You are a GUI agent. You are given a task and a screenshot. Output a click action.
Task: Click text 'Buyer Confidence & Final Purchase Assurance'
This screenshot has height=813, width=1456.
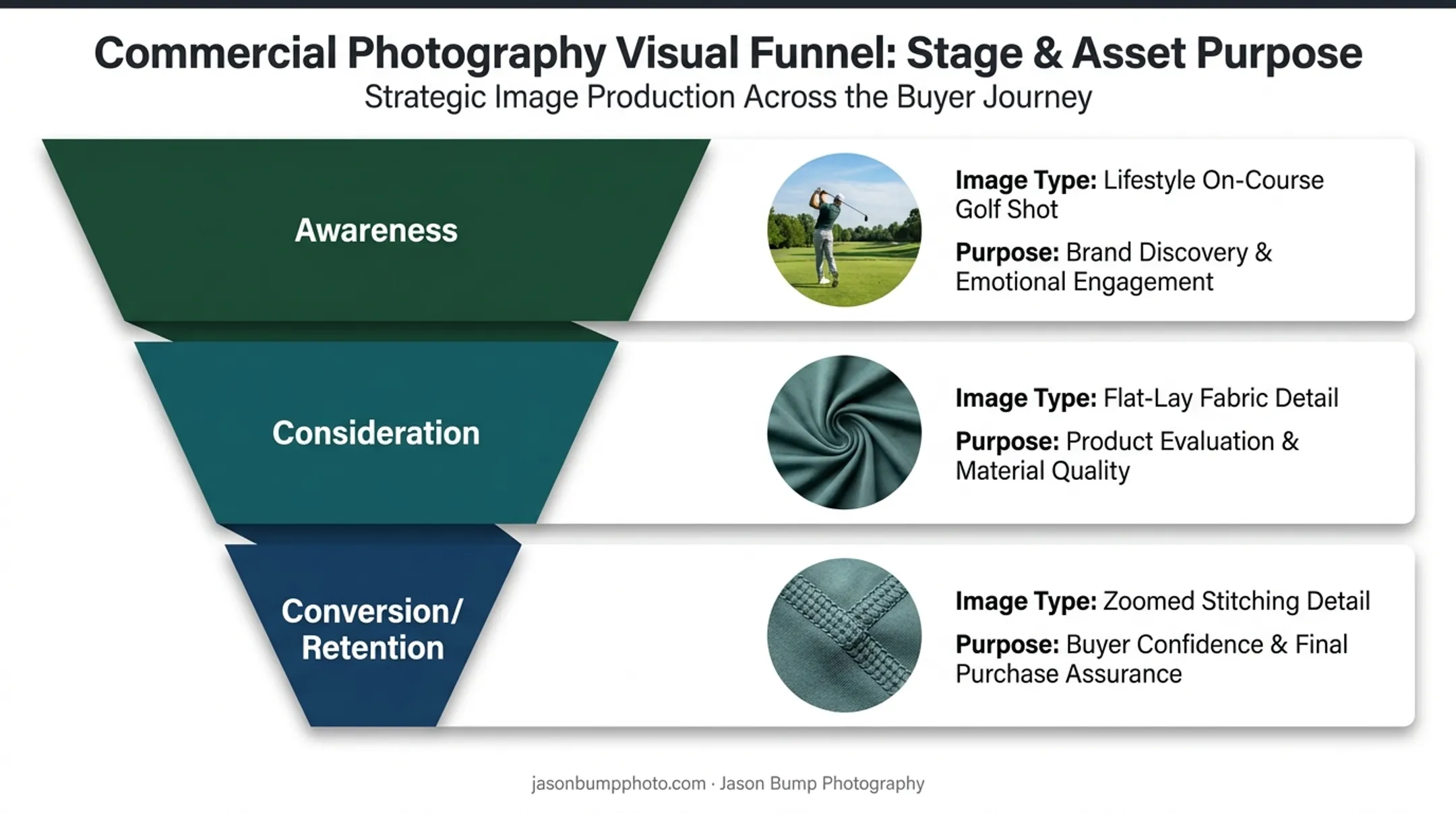1151,659
